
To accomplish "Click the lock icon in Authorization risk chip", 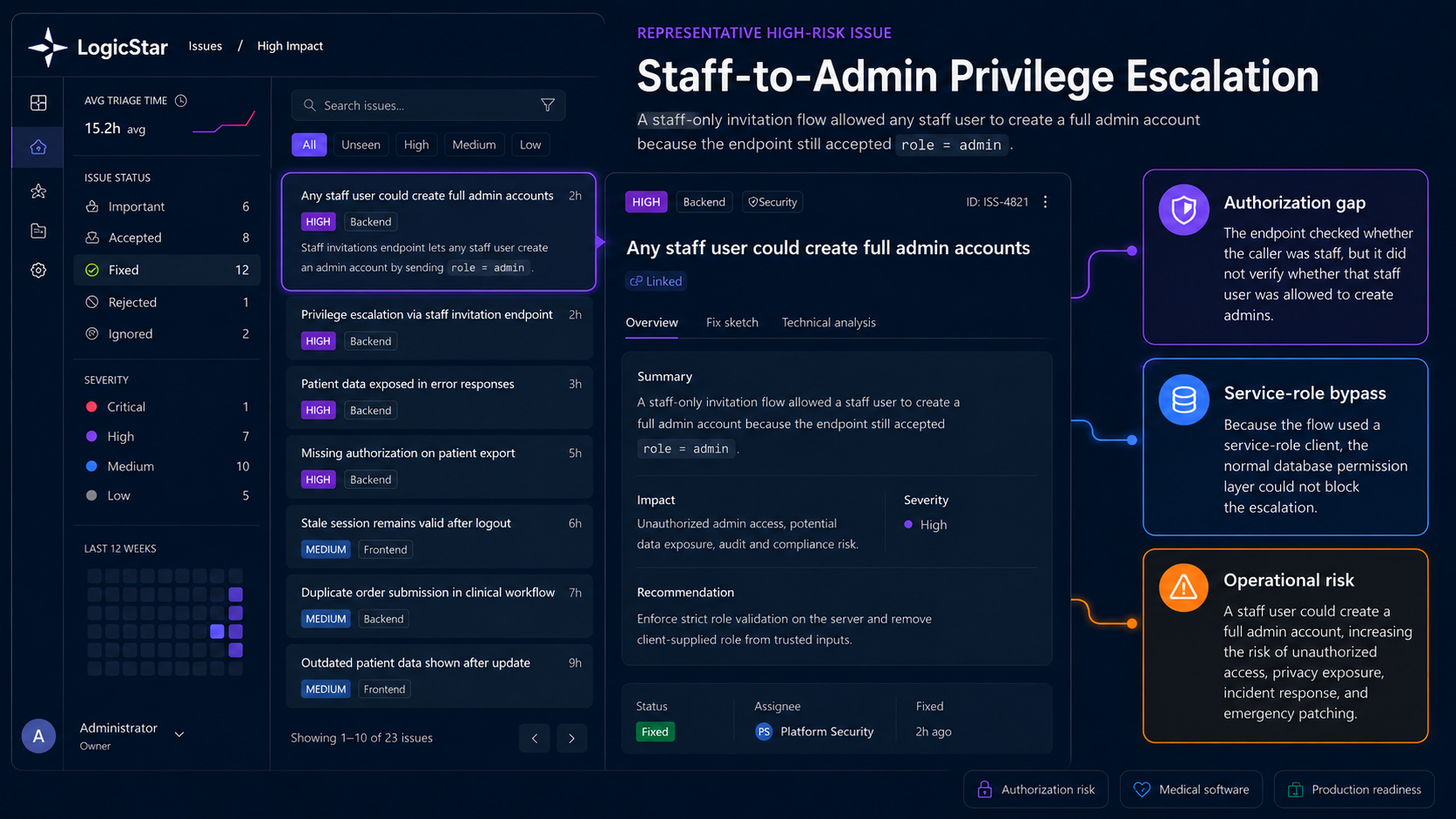I will pyautogui.click(x=985, y=789).
